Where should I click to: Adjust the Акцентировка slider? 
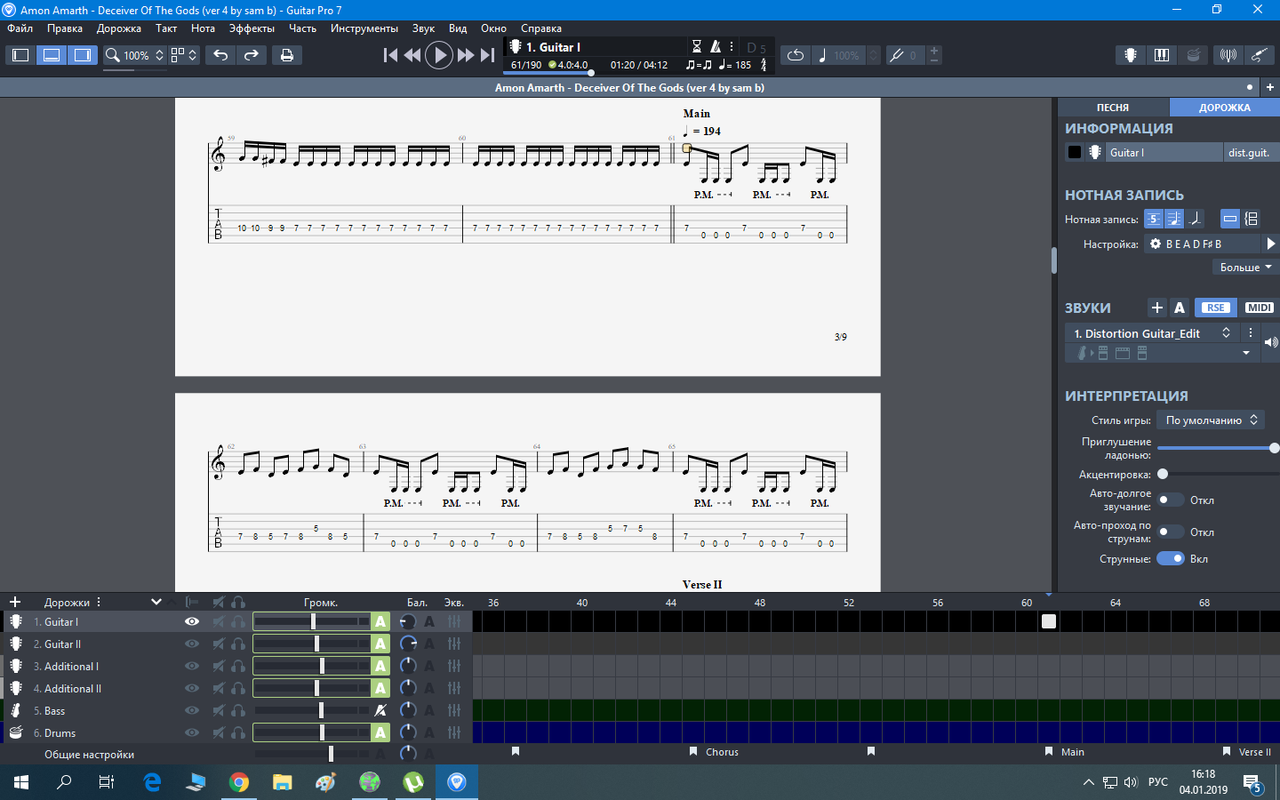click(1217, 474)
